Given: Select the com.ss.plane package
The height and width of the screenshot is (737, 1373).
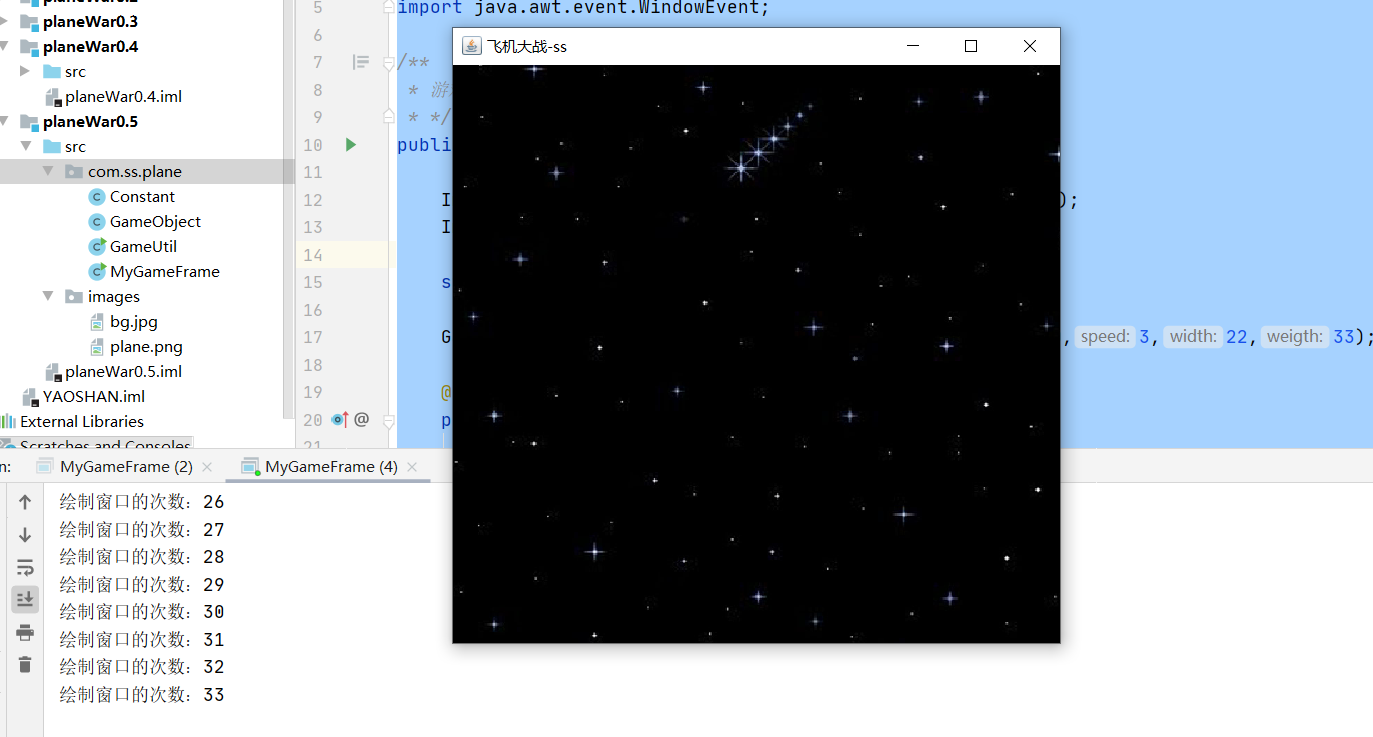Looking at the screenshot, I should (135, 172).
